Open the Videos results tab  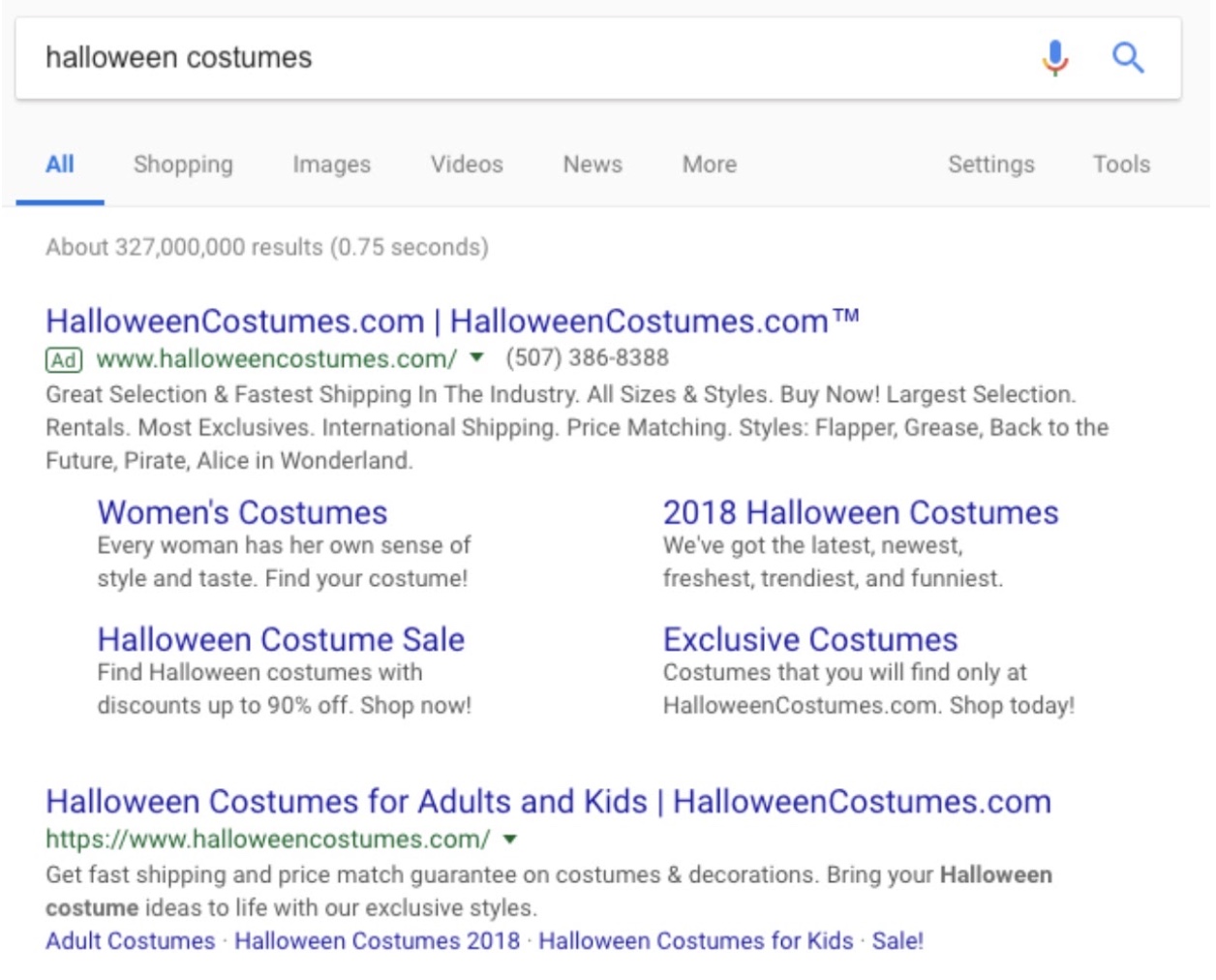467,165
